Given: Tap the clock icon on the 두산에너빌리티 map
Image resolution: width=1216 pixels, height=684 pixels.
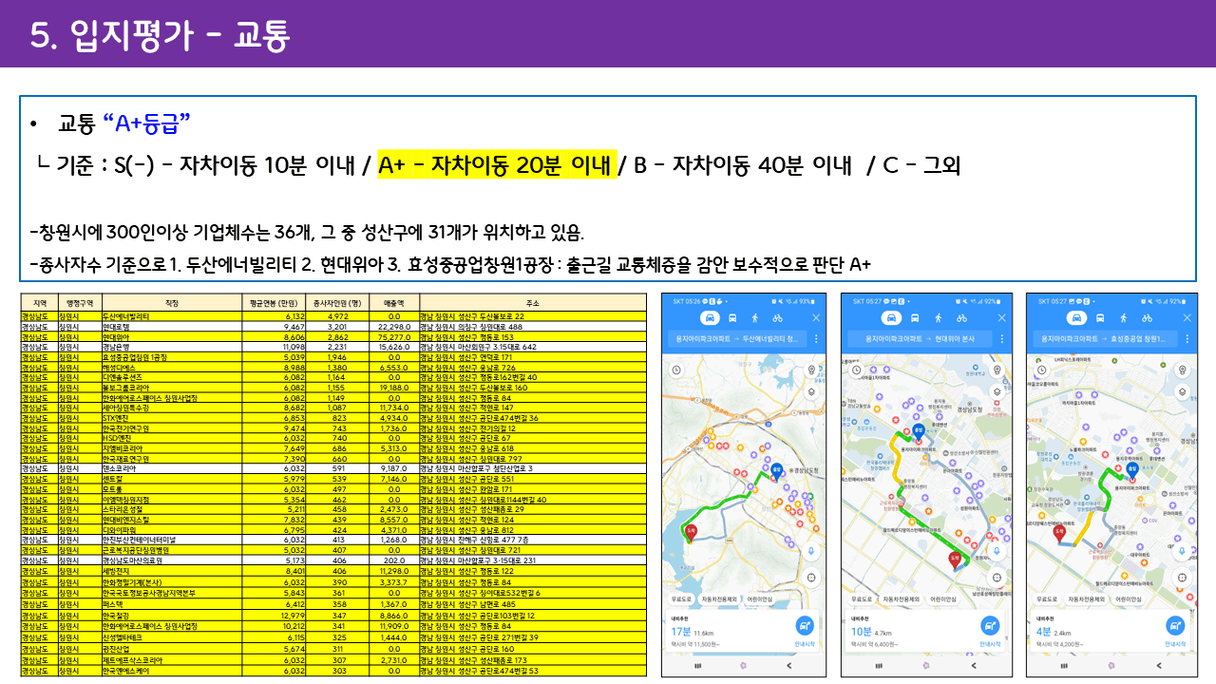Looking at the screenshot, I should pos(674,368).
